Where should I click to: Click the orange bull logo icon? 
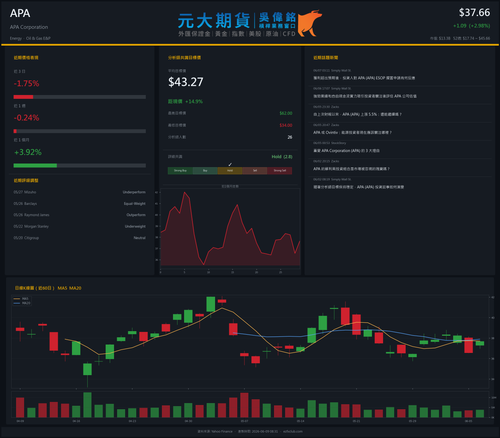(x=310, y=23)
